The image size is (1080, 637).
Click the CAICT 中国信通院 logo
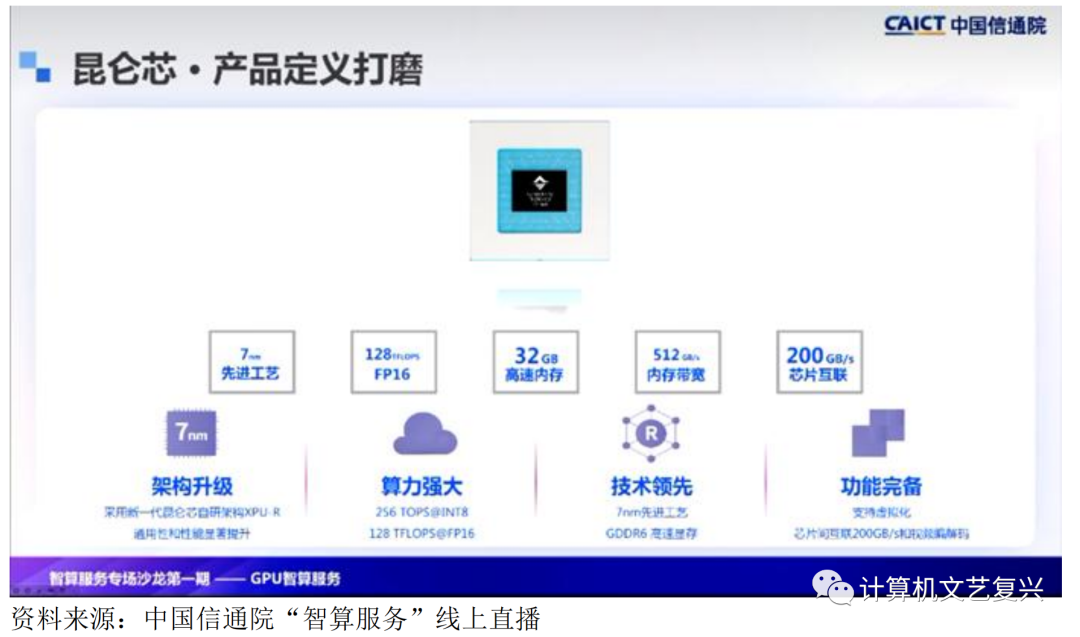click(965, 25)
